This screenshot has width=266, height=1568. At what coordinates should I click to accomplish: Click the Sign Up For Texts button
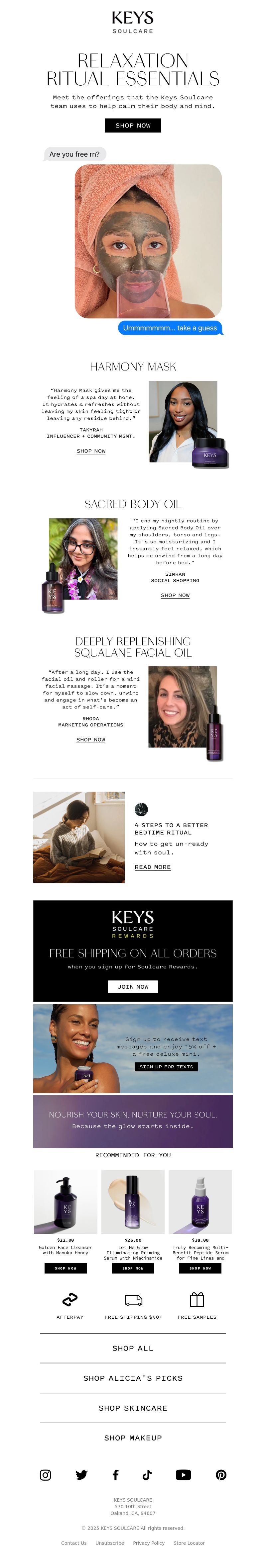(166, 1066)
